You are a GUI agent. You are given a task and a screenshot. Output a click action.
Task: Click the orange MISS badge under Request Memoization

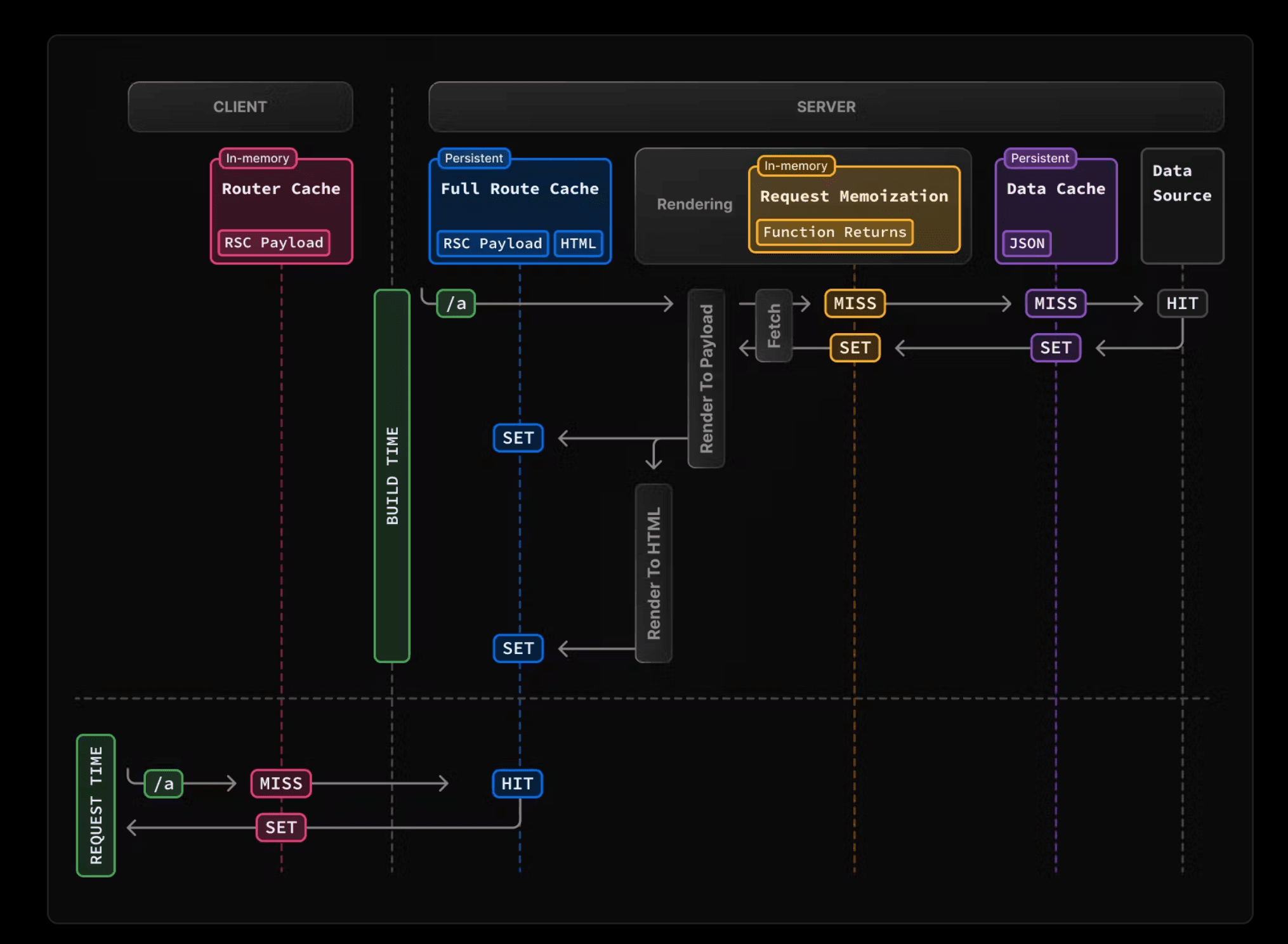click(x=855, y=304)
